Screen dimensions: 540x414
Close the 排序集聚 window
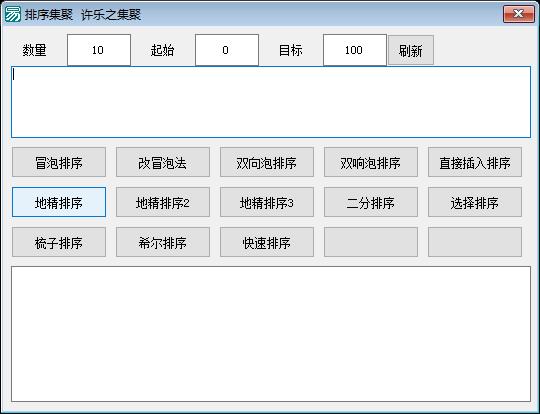pyautogui.click(x=519, y=14)
